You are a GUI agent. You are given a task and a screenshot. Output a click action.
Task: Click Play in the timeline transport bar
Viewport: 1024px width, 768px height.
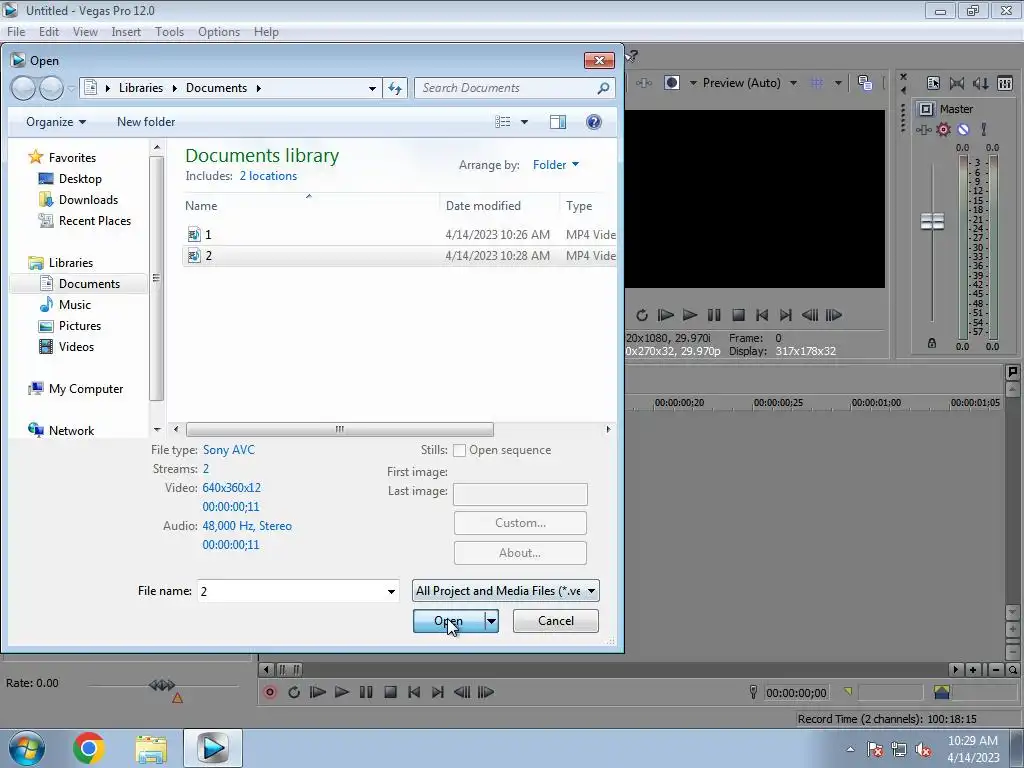(x=342, y=692)
